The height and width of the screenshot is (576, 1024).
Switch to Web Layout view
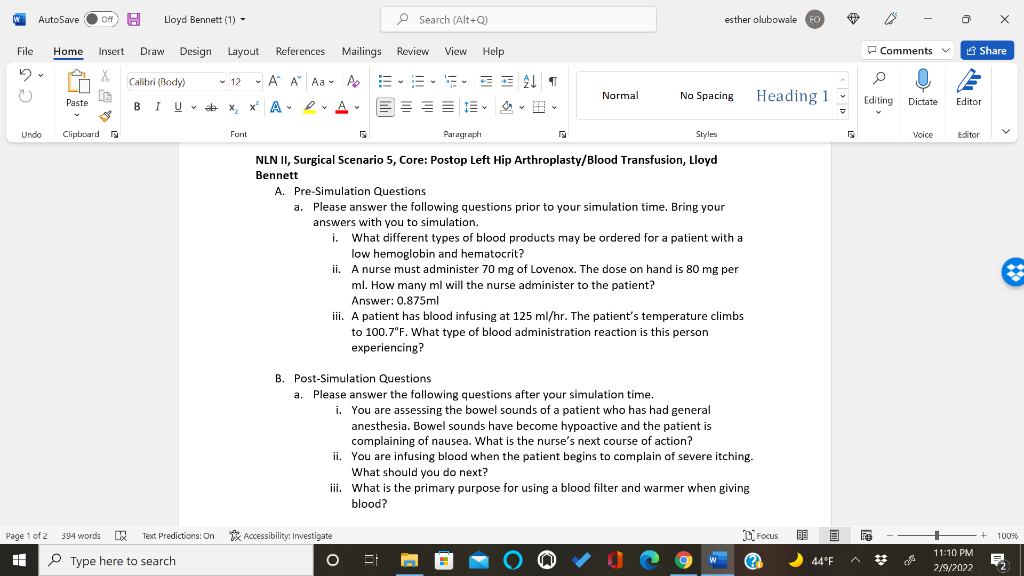click(867, 536)
